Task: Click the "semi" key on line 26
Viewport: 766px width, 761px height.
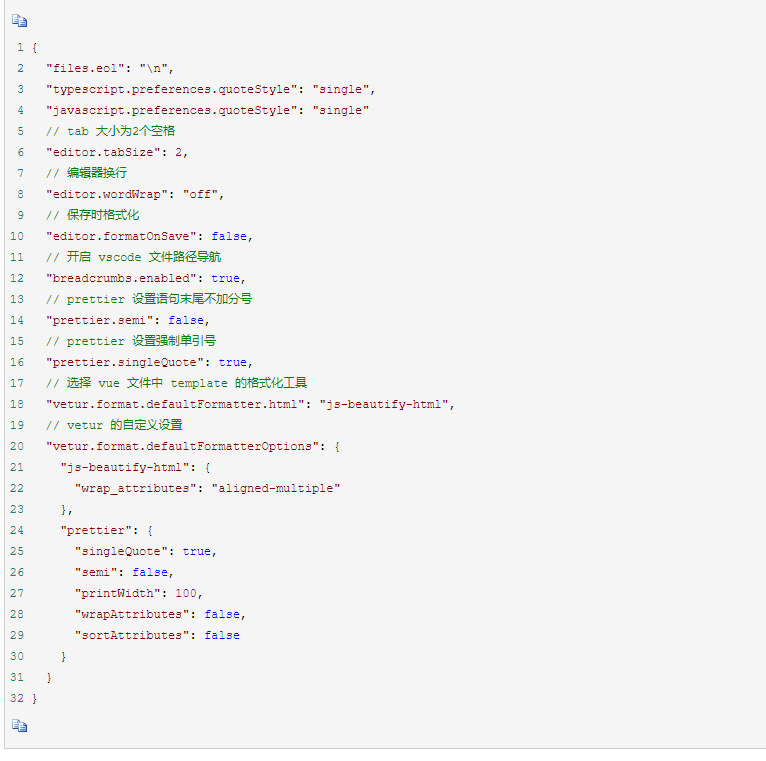Action: [x=96, y=572]
